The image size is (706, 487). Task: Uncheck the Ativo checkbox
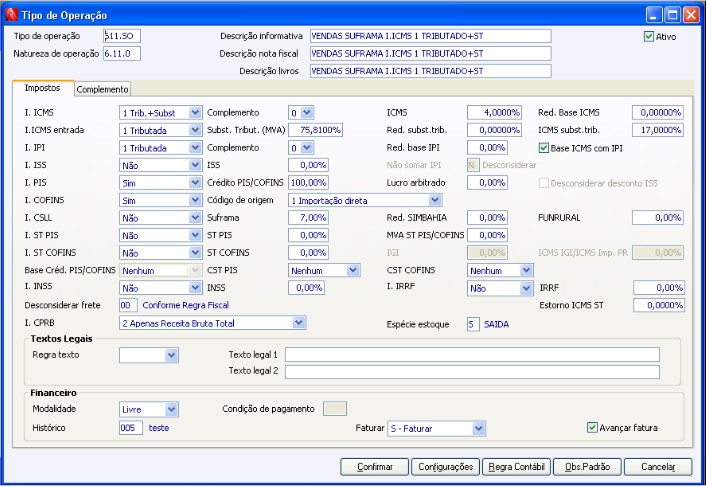tap(649, 37)
